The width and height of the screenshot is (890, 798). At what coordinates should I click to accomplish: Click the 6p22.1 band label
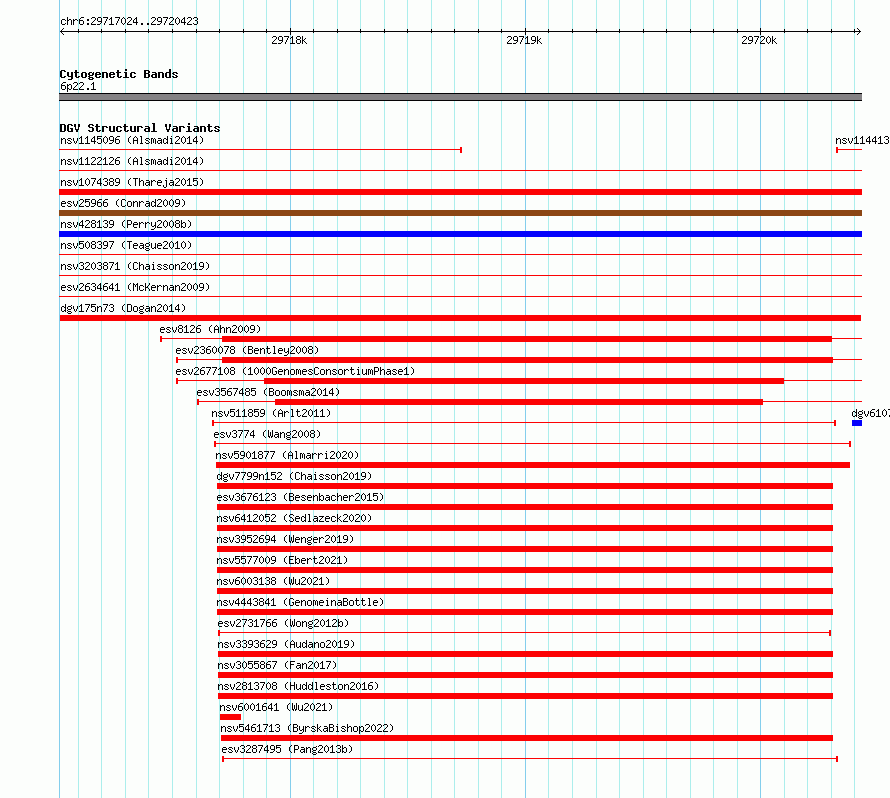[78, 86]
